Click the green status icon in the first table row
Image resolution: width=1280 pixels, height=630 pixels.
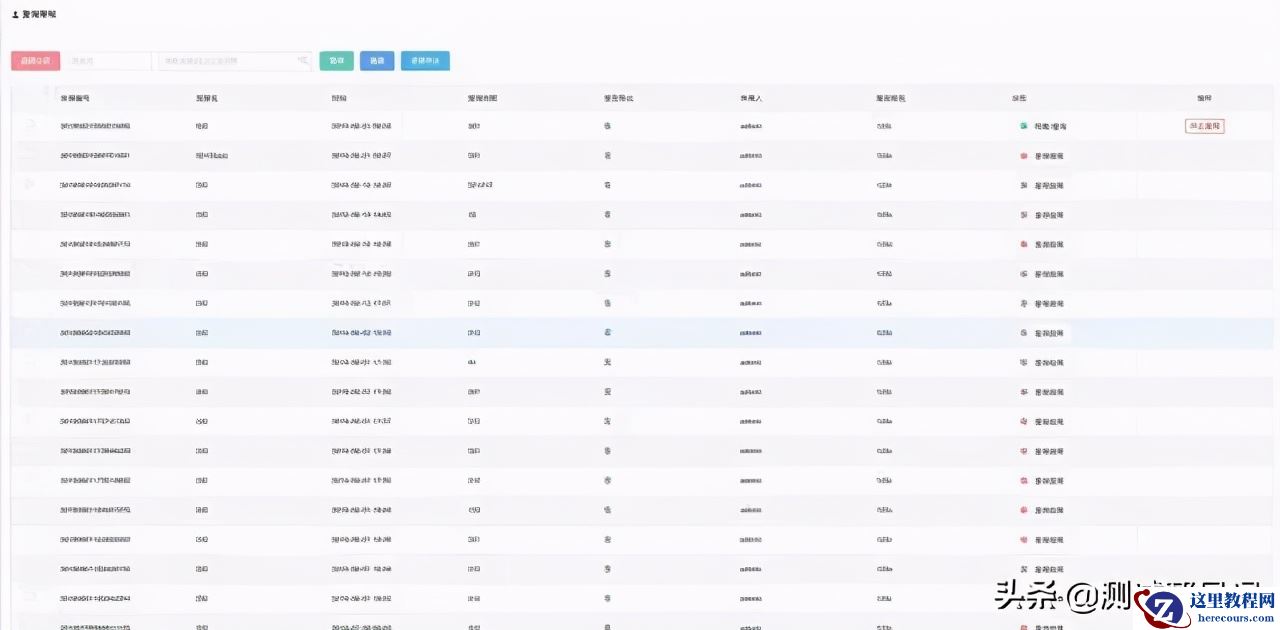click(1023, 126)
